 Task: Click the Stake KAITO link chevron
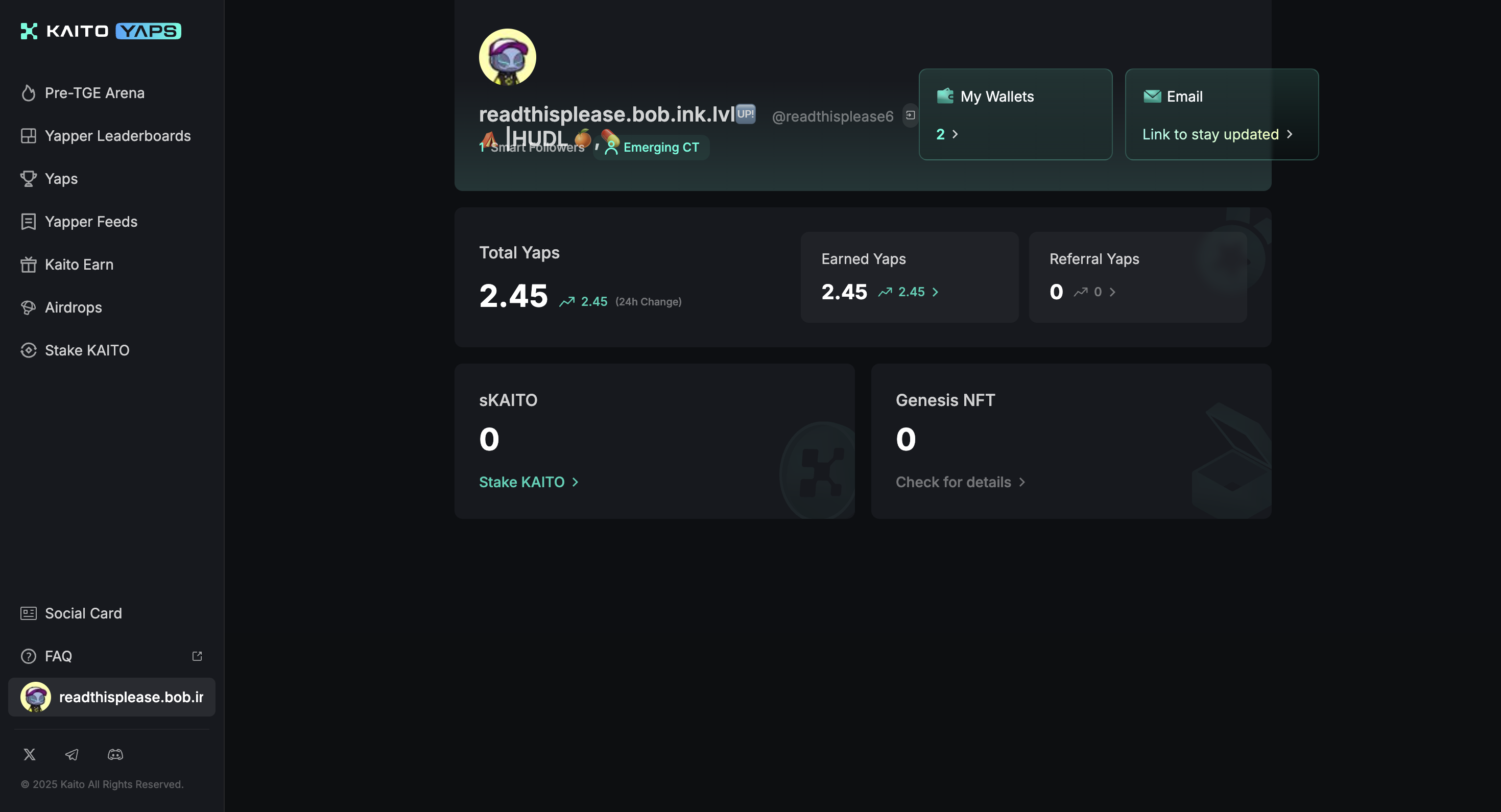click(x=575, y=482)
